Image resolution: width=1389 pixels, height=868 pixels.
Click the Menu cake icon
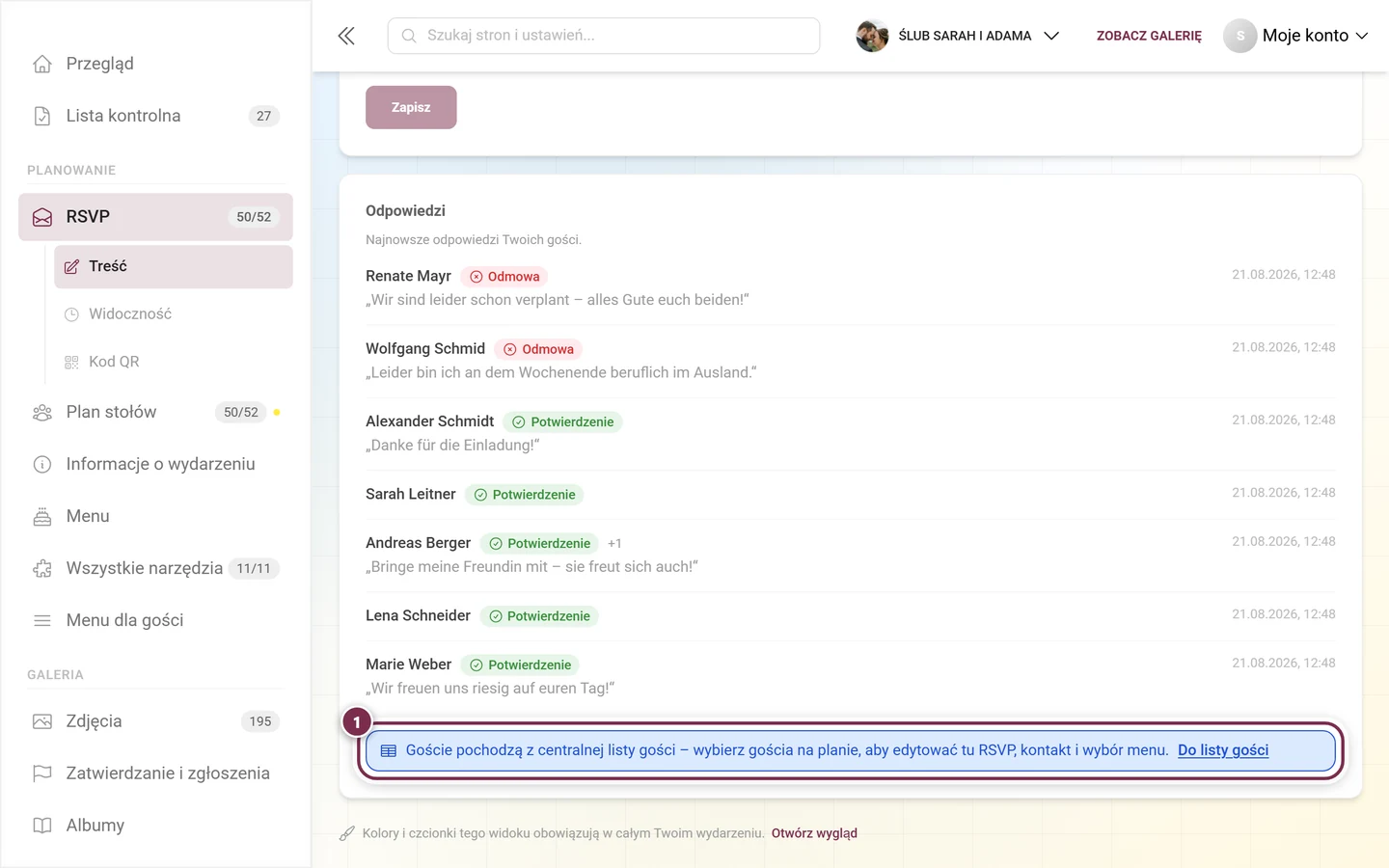42,516
